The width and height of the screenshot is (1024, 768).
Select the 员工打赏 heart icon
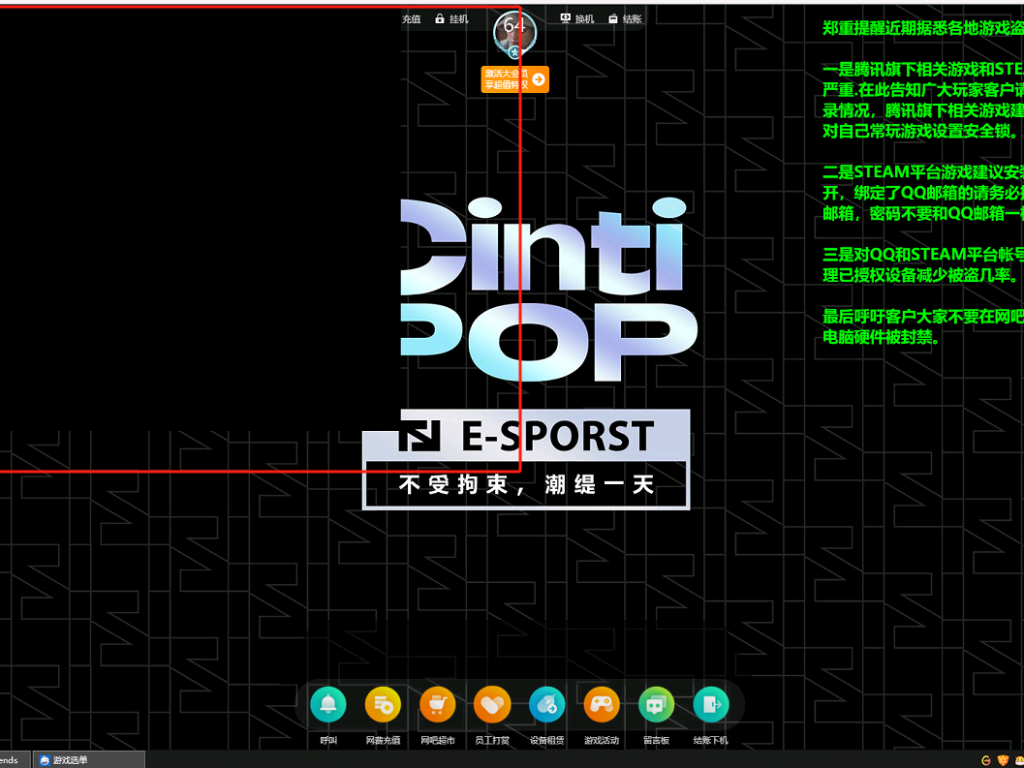pos(492,705)
